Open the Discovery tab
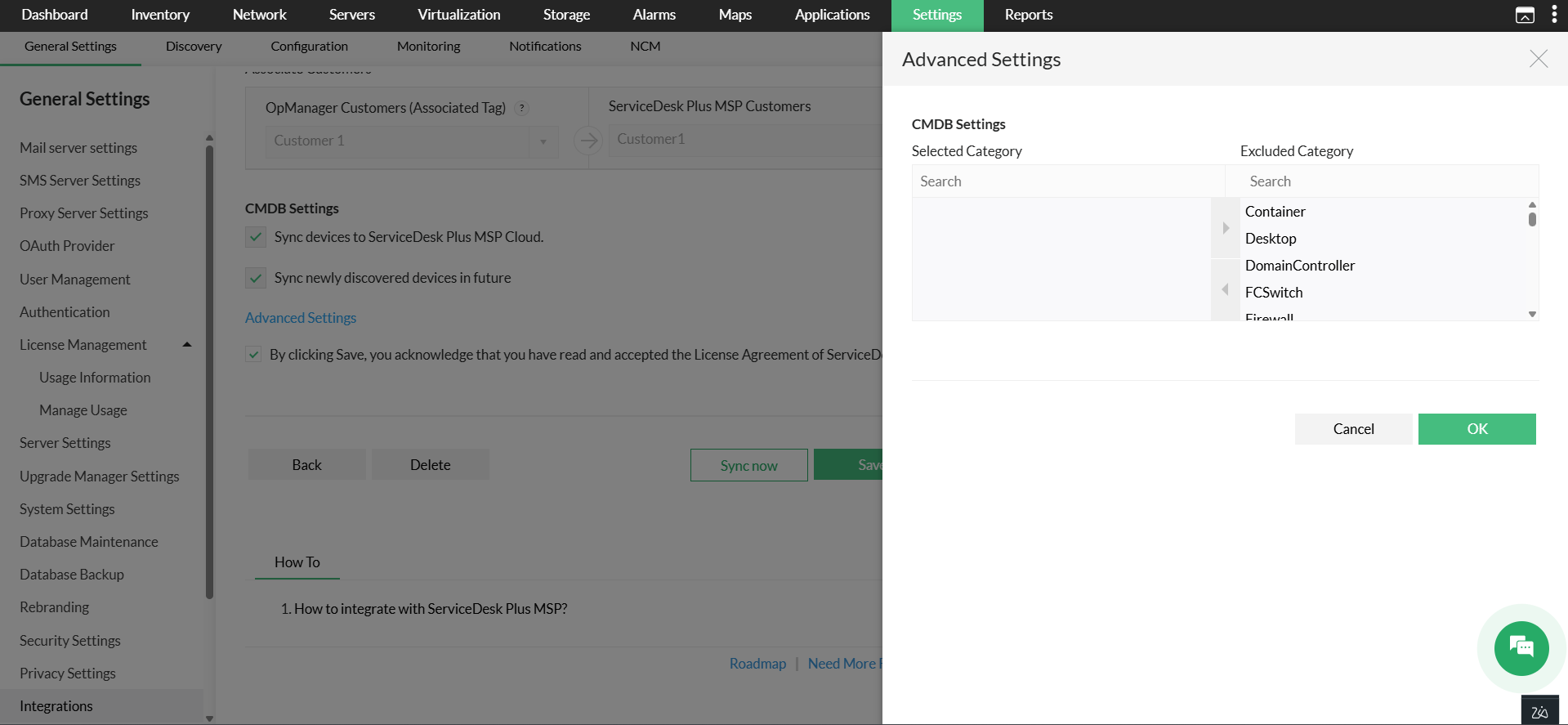The height and width of the screenshot is (725, 1568). click(194, 47)
